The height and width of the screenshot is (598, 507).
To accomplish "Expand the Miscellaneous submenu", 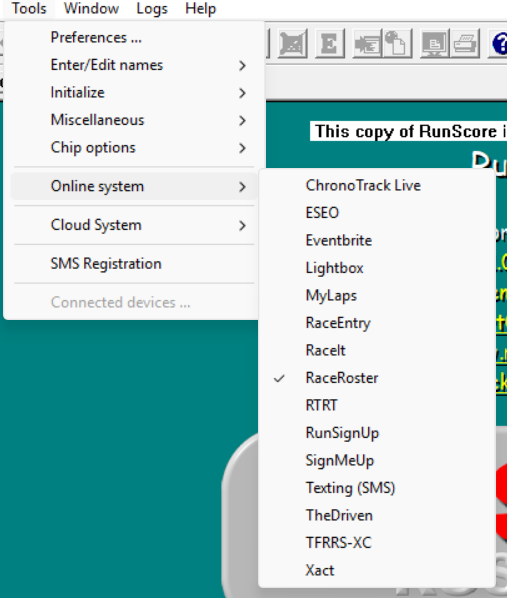I will [134, 120].
